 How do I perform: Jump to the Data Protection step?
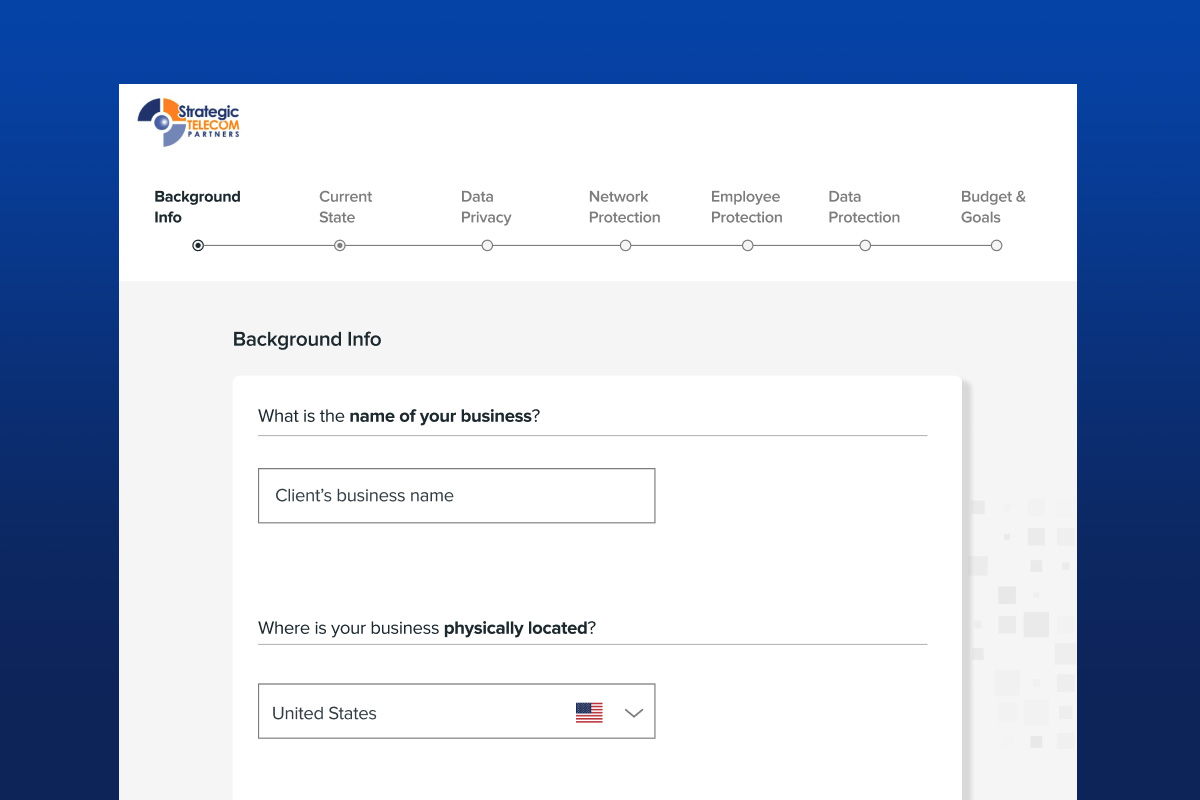[x=864, y=207]
